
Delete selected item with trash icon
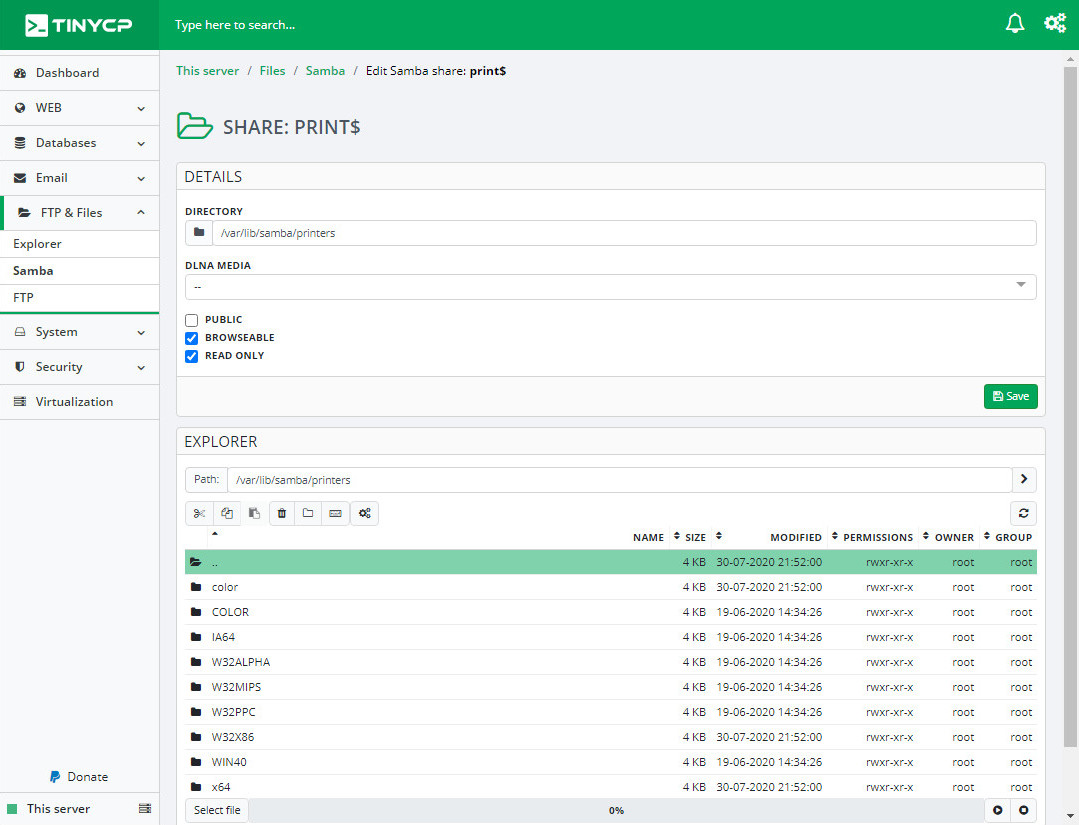pos(281,513)
